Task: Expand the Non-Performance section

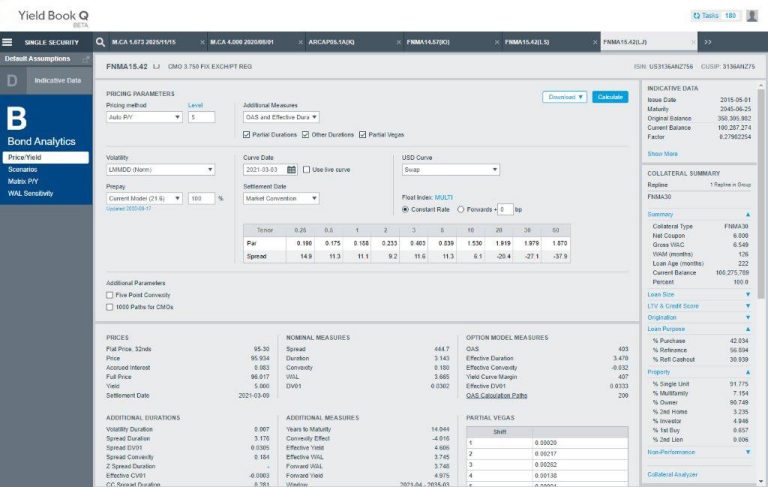Action: [x=748, y=452]
